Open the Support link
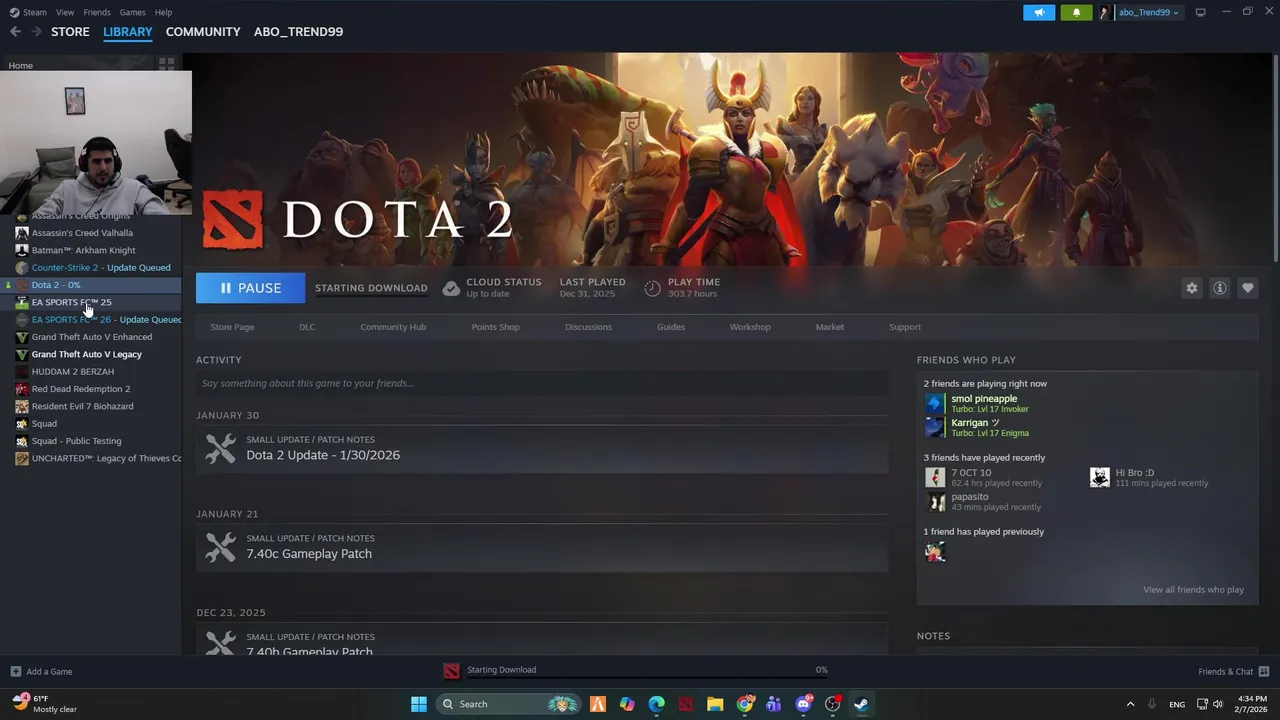 [905, 327]
